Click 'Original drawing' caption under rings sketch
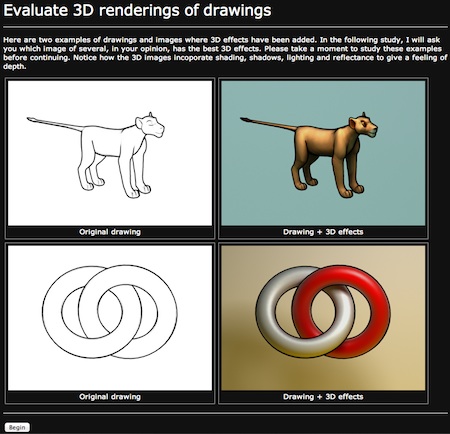 click(110, 397)
